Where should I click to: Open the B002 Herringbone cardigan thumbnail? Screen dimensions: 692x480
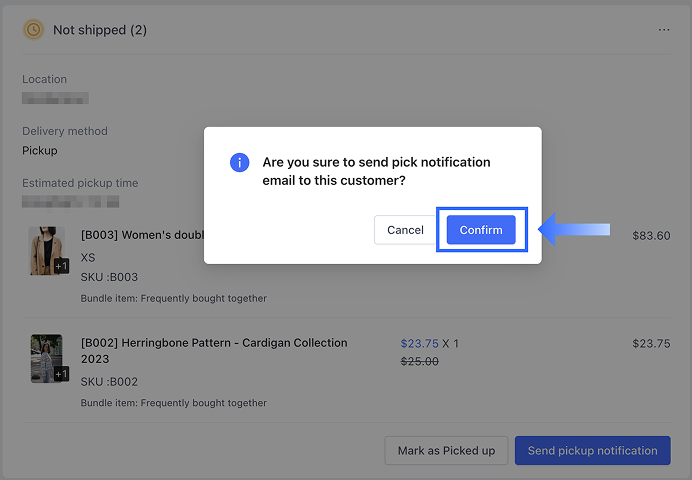tap(46, 358)
